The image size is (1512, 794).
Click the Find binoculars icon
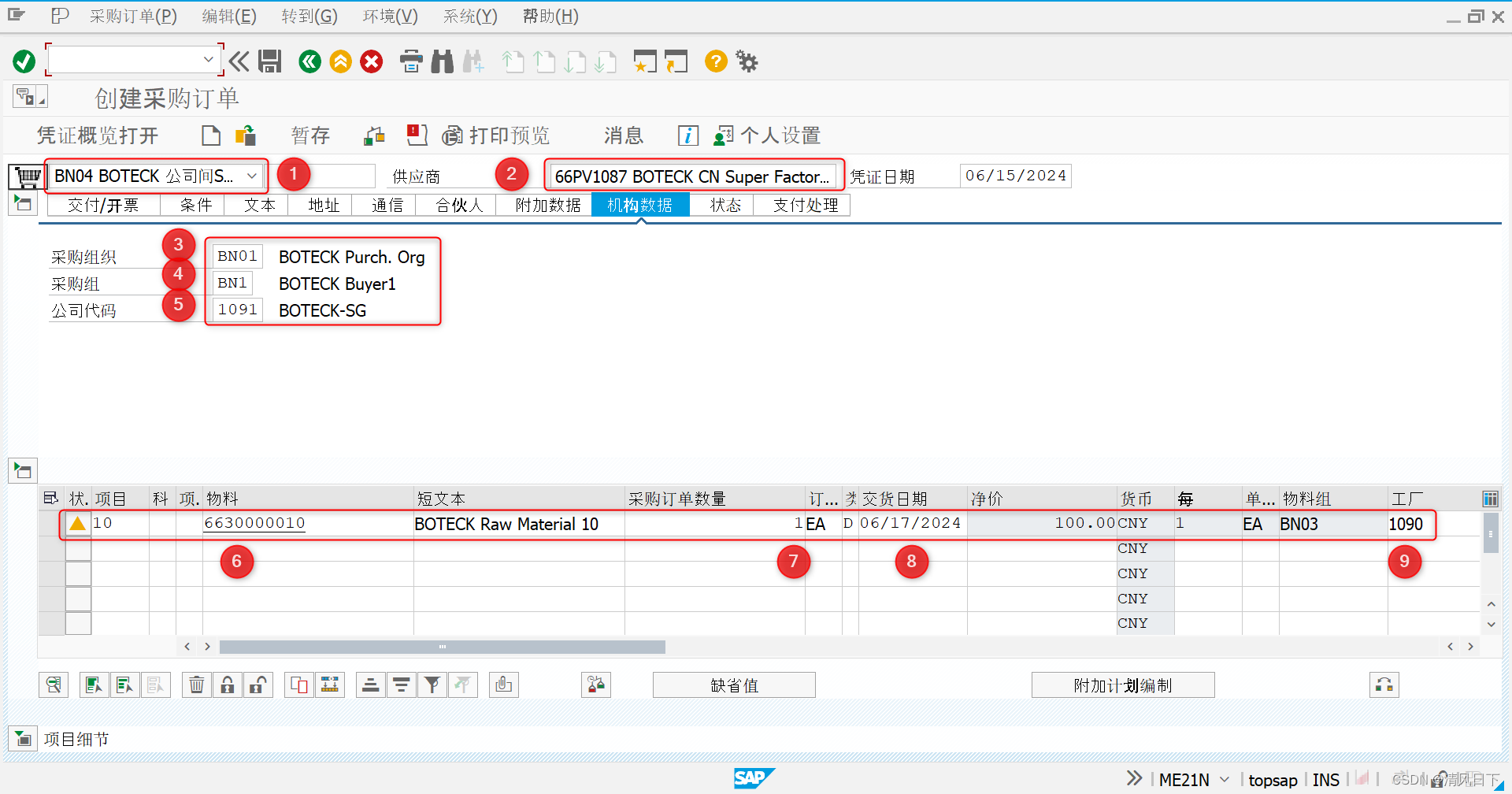443,61
